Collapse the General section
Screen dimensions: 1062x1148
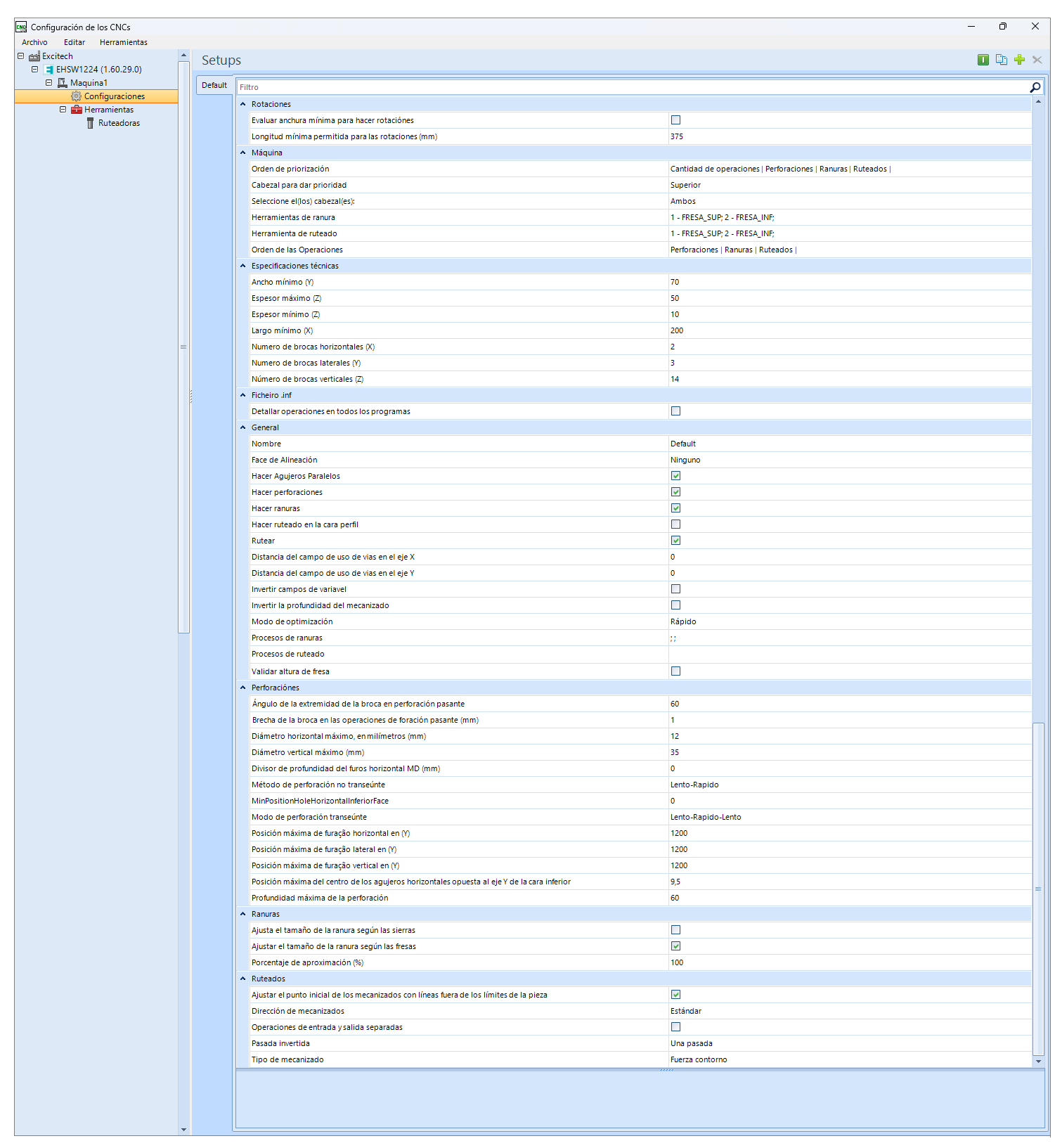coord(243,427)
